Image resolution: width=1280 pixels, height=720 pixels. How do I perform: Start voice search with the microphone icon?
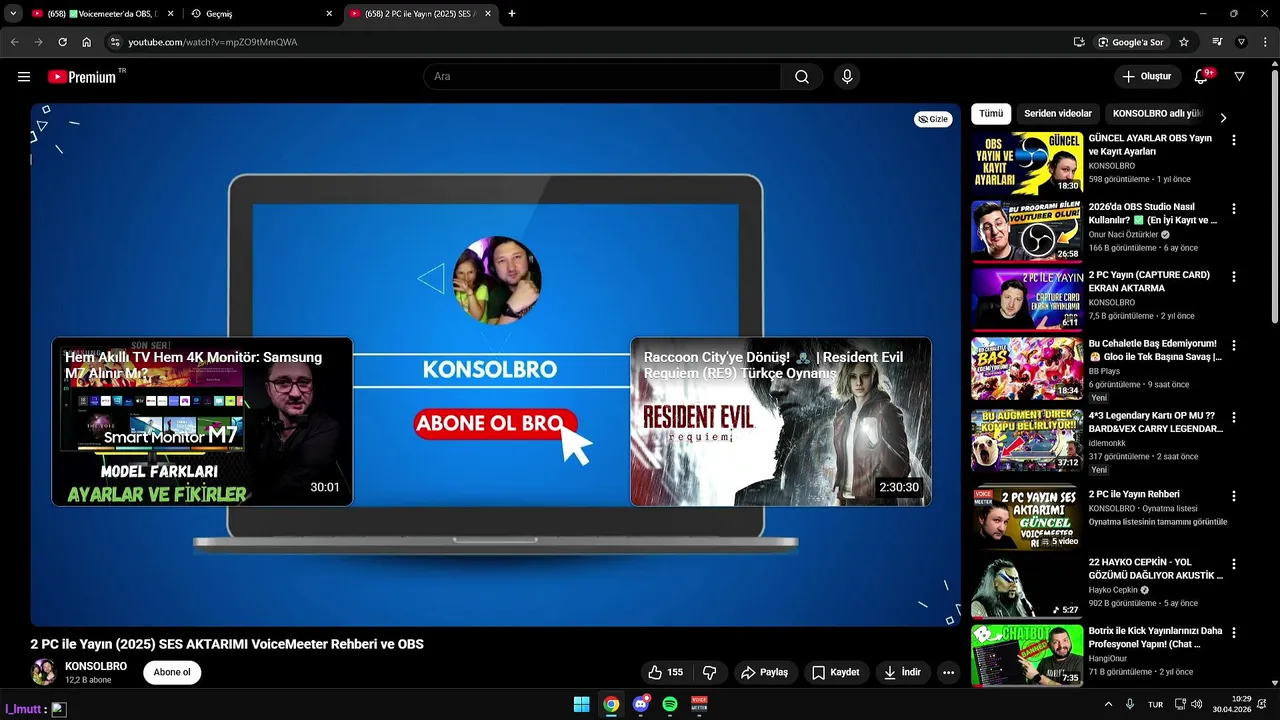click(847, 77)
